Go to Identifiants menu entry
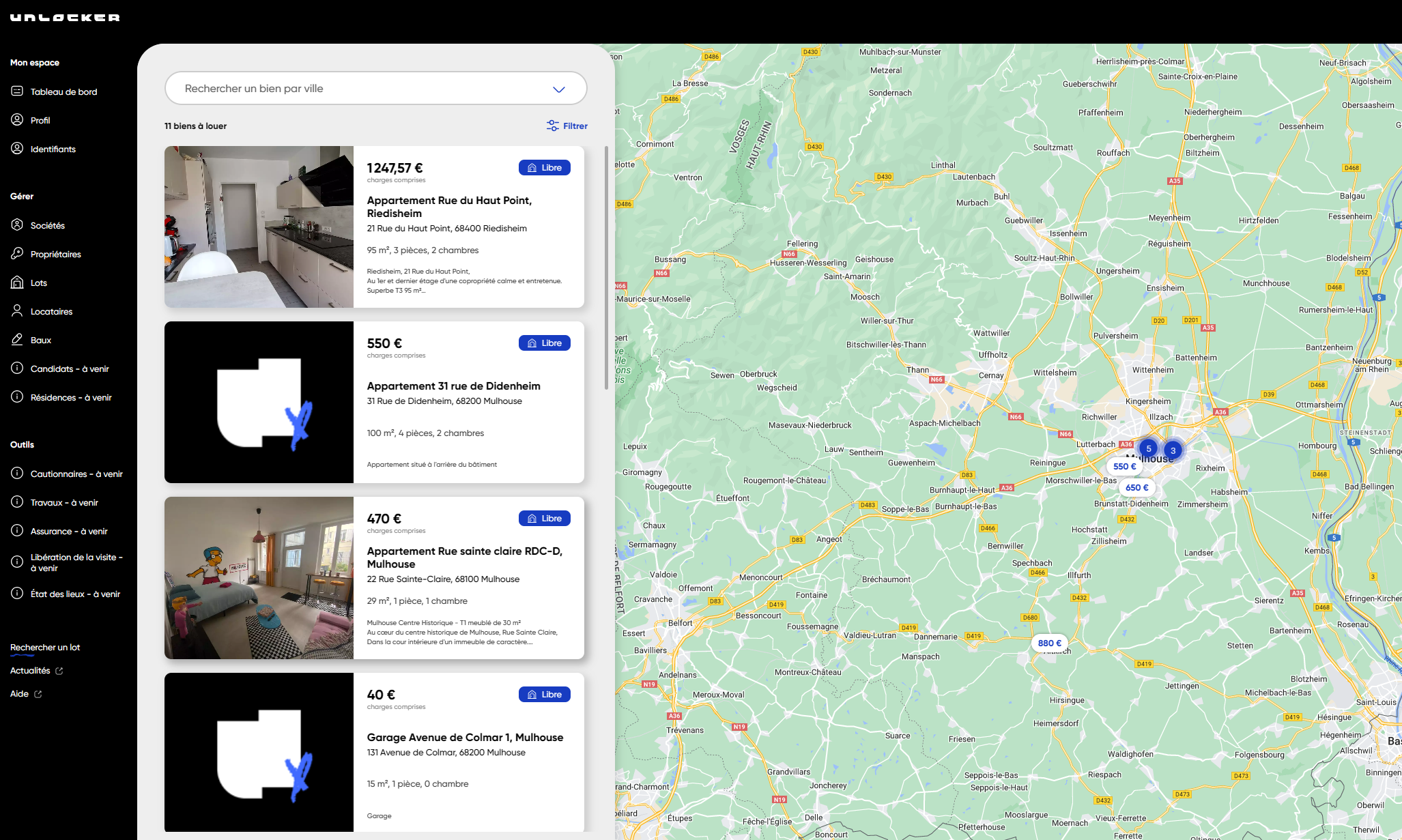The height and width of the screenshot is (840, 1402). click(53, 149)
